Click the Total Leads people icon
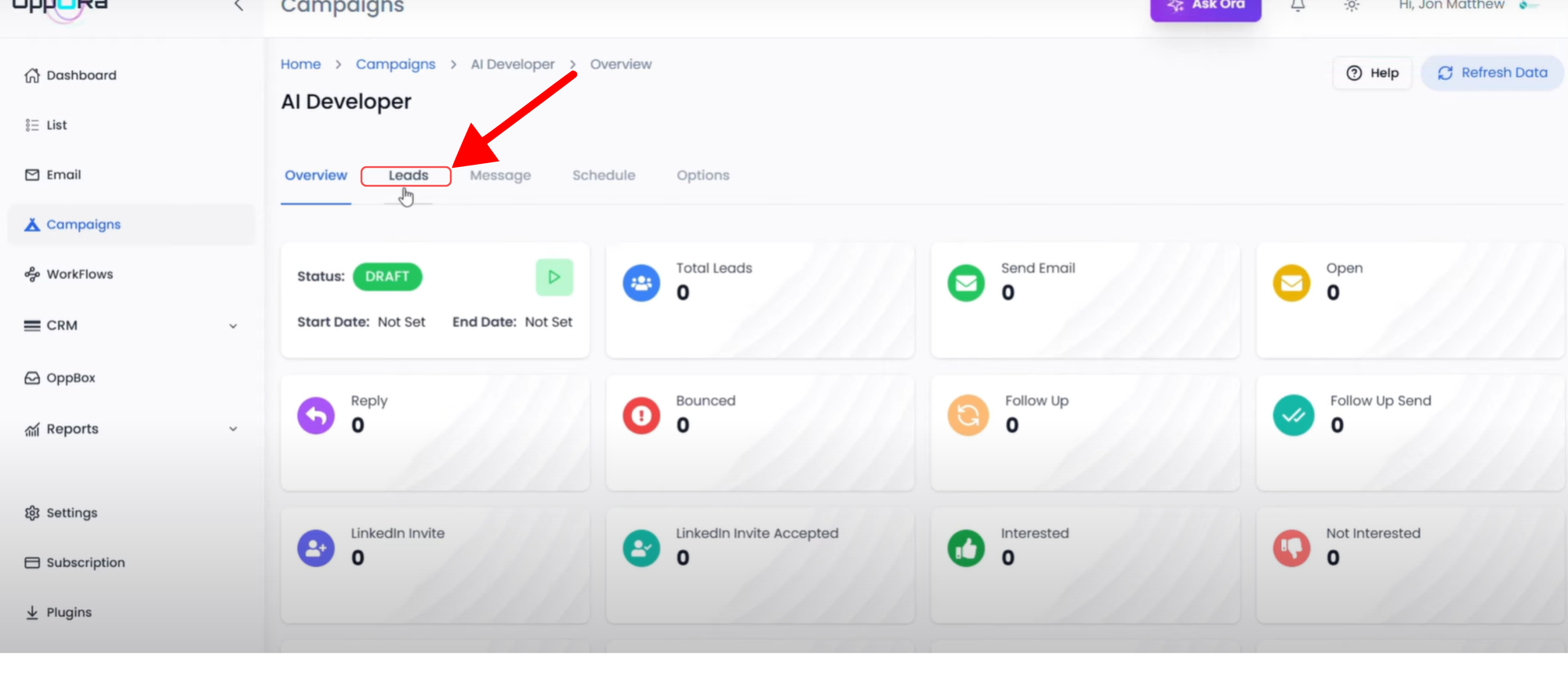Viewport: 1568px width, 683px height. click(x=641, y=283)
